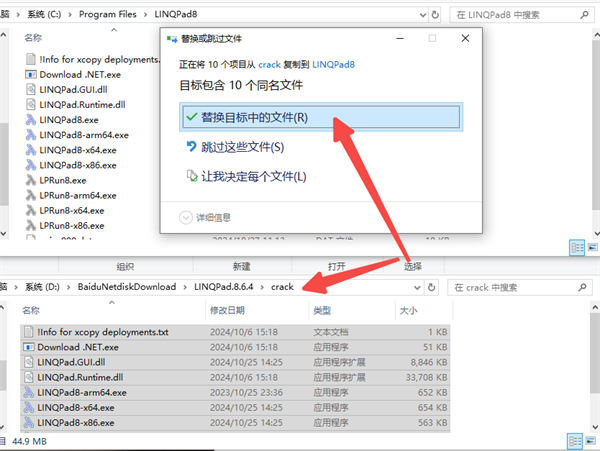This screenshot has height=451, width=600.
Task: Select LINQPad8-x64.exe icon in top window
Action: (x=31, y=150)
